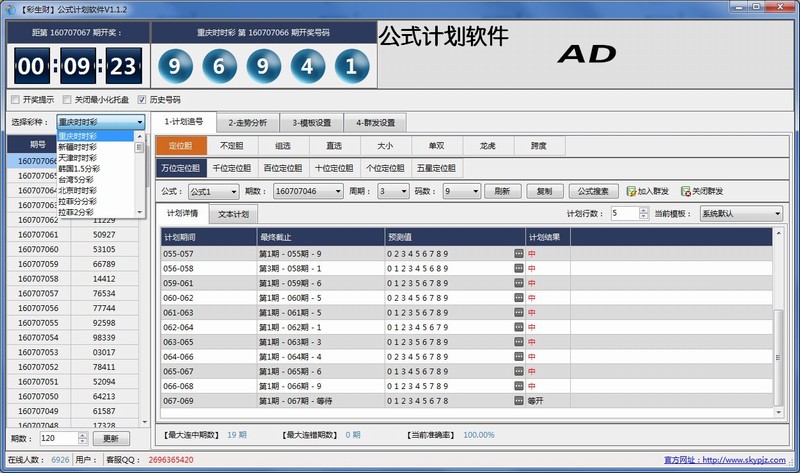Click the ellipsis icon in row 061-063

point(518,312)
